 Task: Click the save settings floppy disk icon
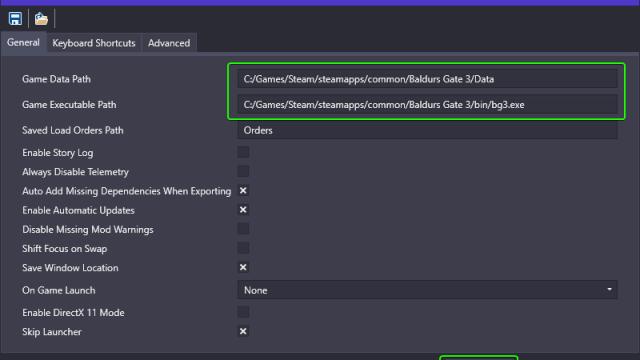click(16, 19)
